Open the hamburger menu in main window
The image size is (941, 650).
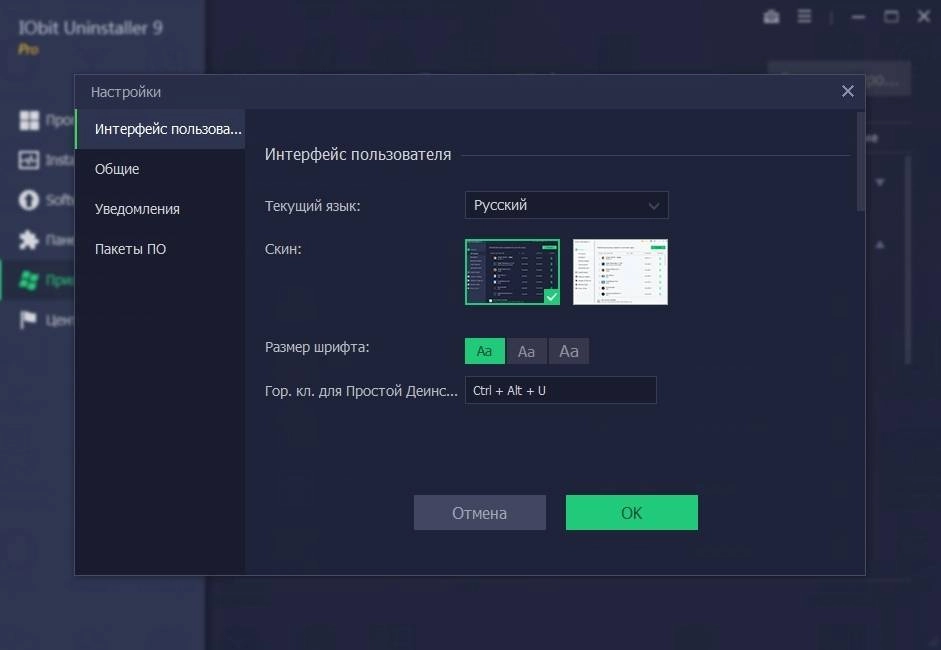(804, 17)
